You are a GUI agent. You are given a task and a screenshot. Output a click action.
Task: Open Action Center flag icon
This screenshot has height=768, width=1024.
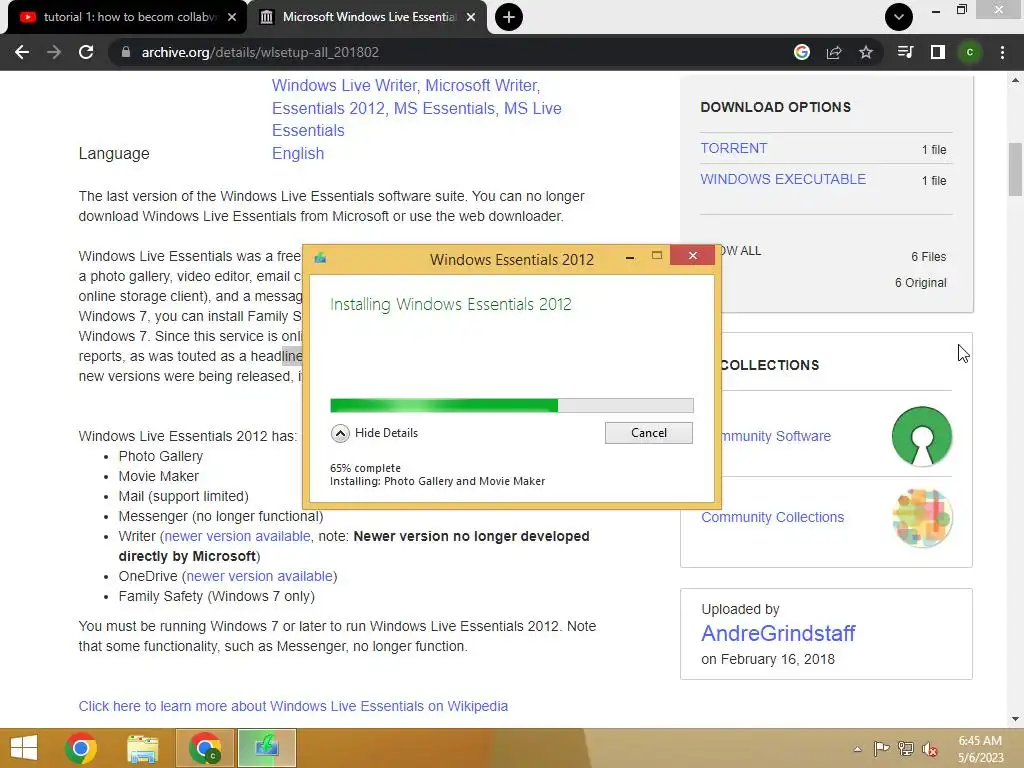tap(881, 749)
